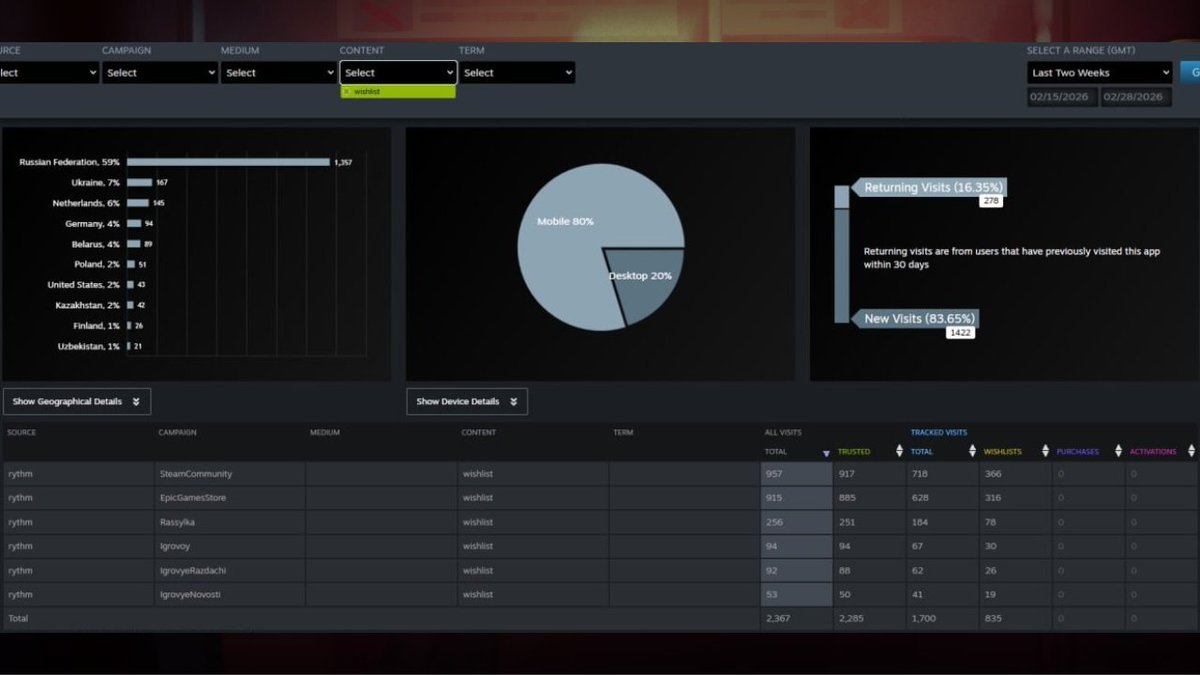The width and height of the screenshot is (1200, 675).
Task: Click the 957 total visits cell
Action: tap(796, 473)
